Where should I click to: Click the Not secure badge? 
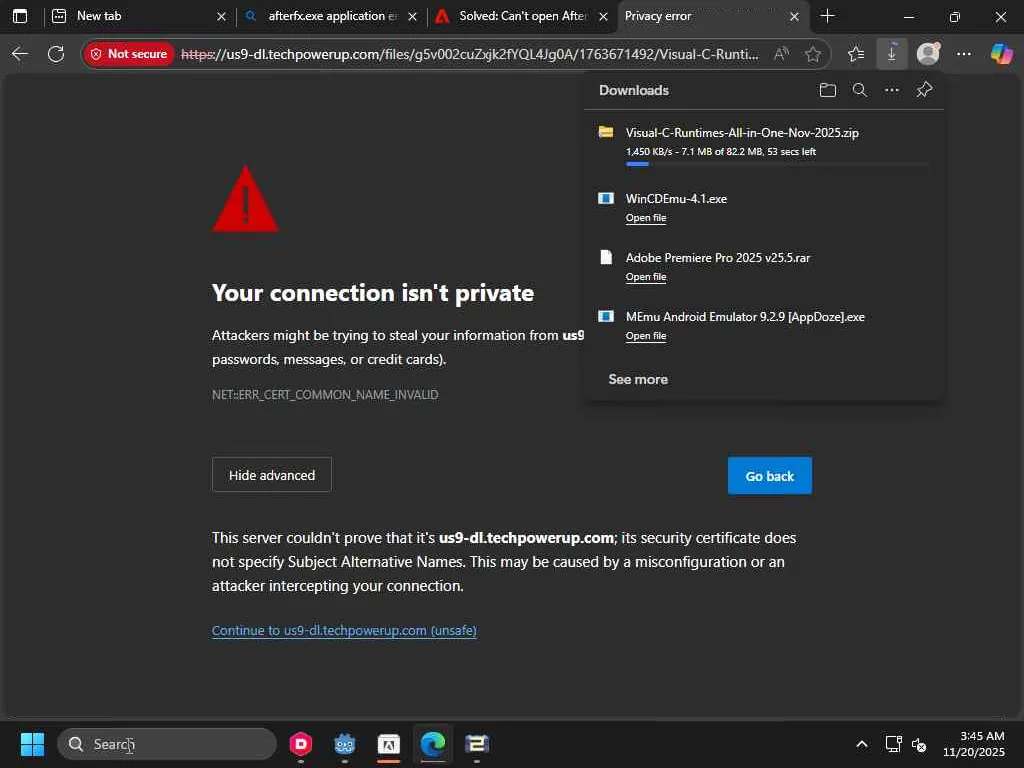click(129, 54)
